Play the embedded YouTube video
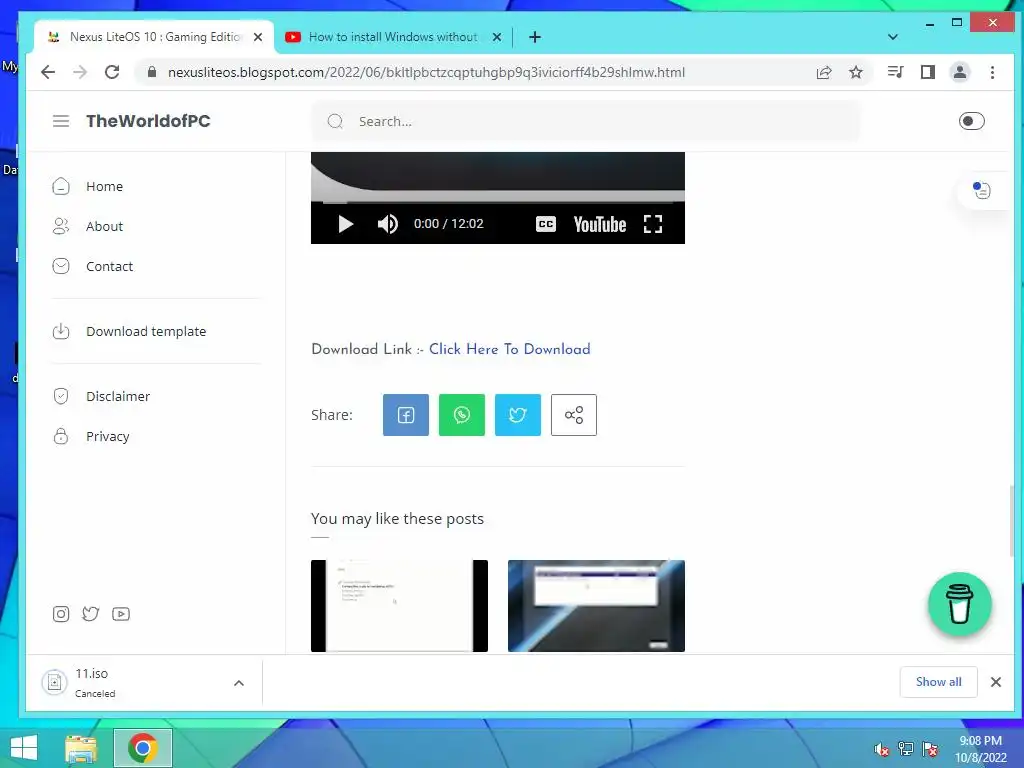 [345, 224]
